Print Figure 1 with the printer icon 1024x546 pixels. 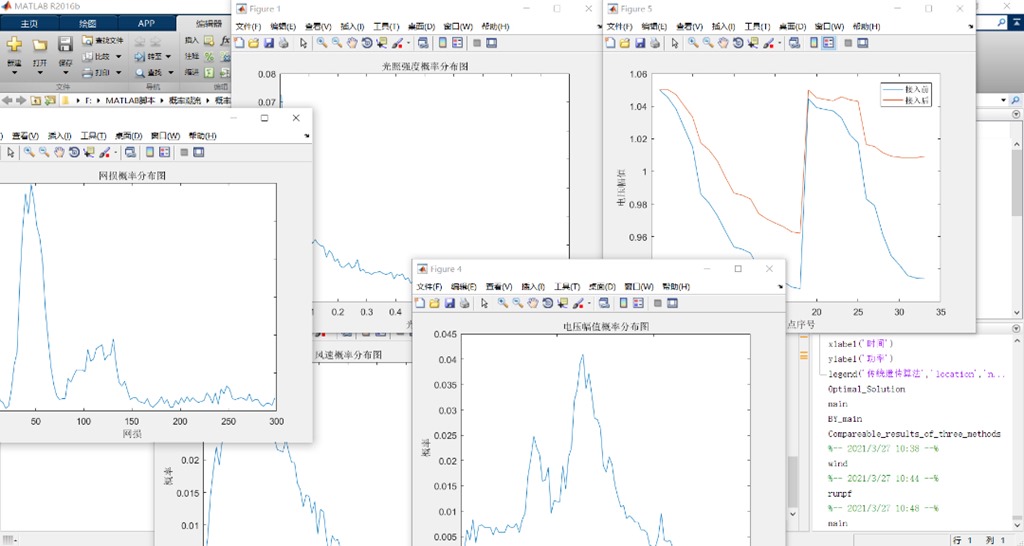(283, 43)
